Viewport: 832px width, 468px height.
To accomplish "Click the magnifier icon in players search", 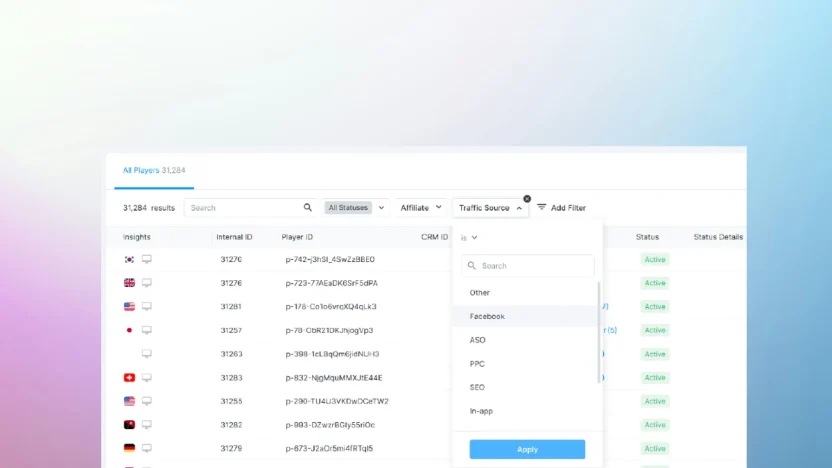I will [308, 207].
